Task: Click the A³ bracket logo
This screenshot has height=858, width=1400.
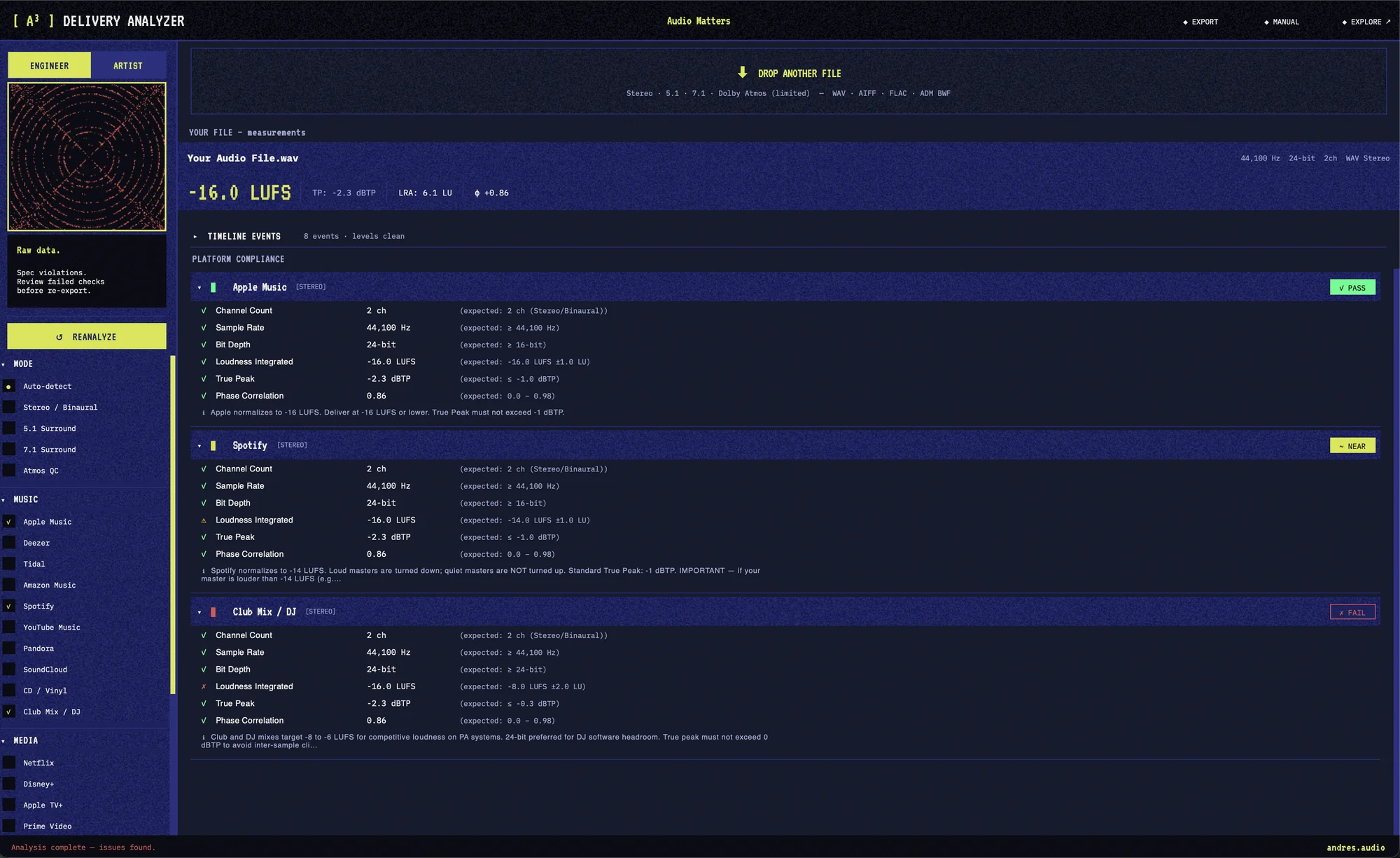Action: pyautogui.click(x=33, y=20)
